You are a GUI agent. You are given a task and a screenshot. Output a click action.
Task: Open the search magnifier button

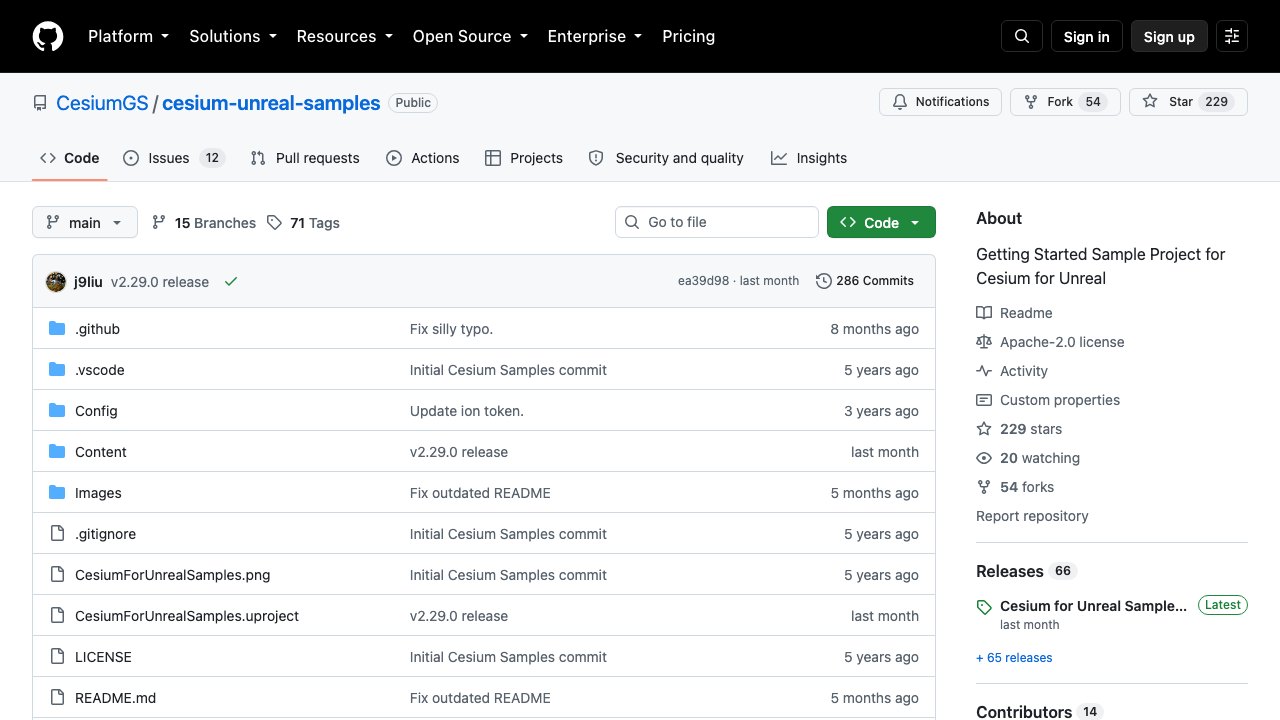[1022, 37]
